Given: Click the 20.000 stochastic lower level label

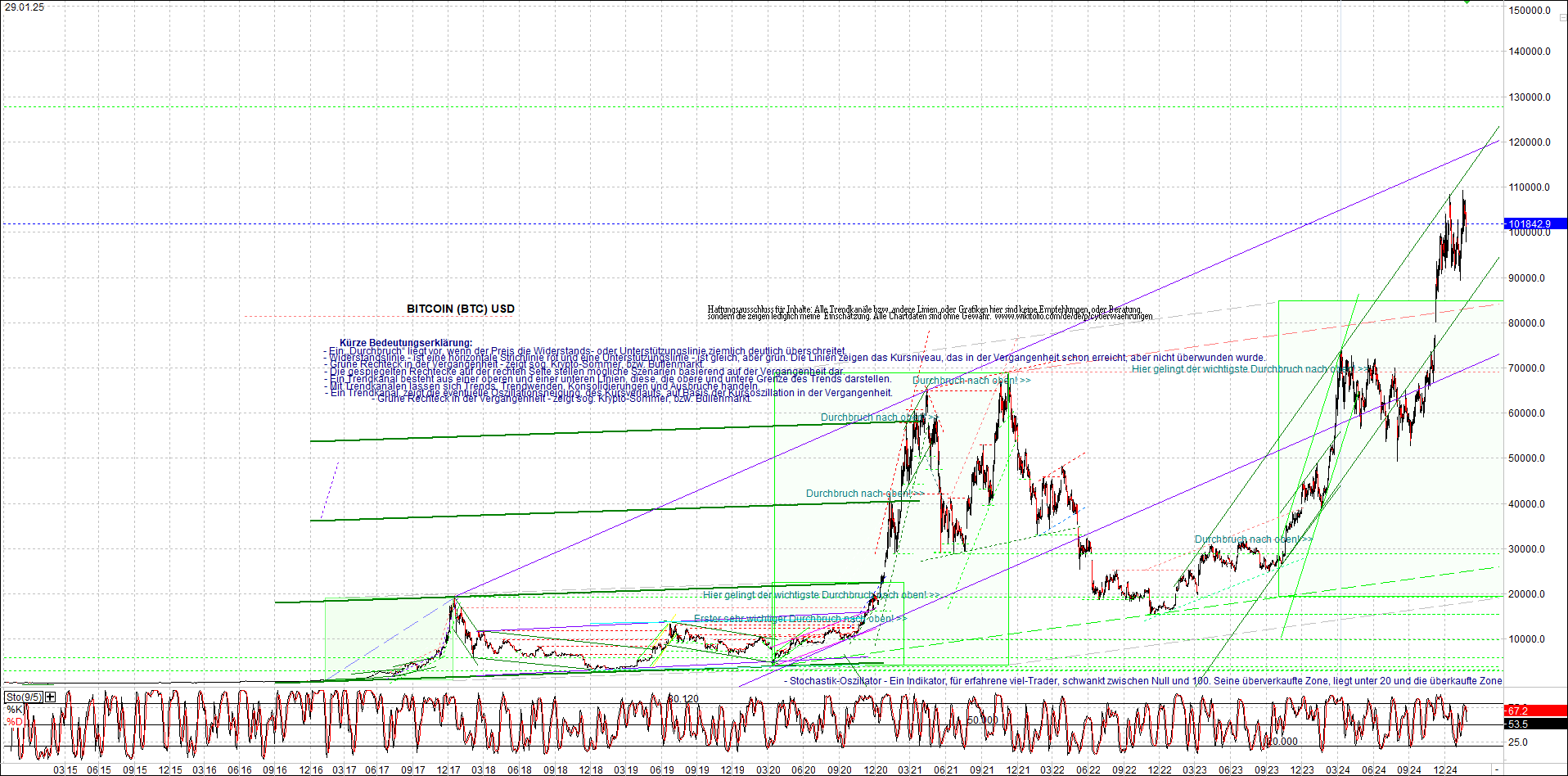Looking at the screenshot, I should tap(1282, 742).
